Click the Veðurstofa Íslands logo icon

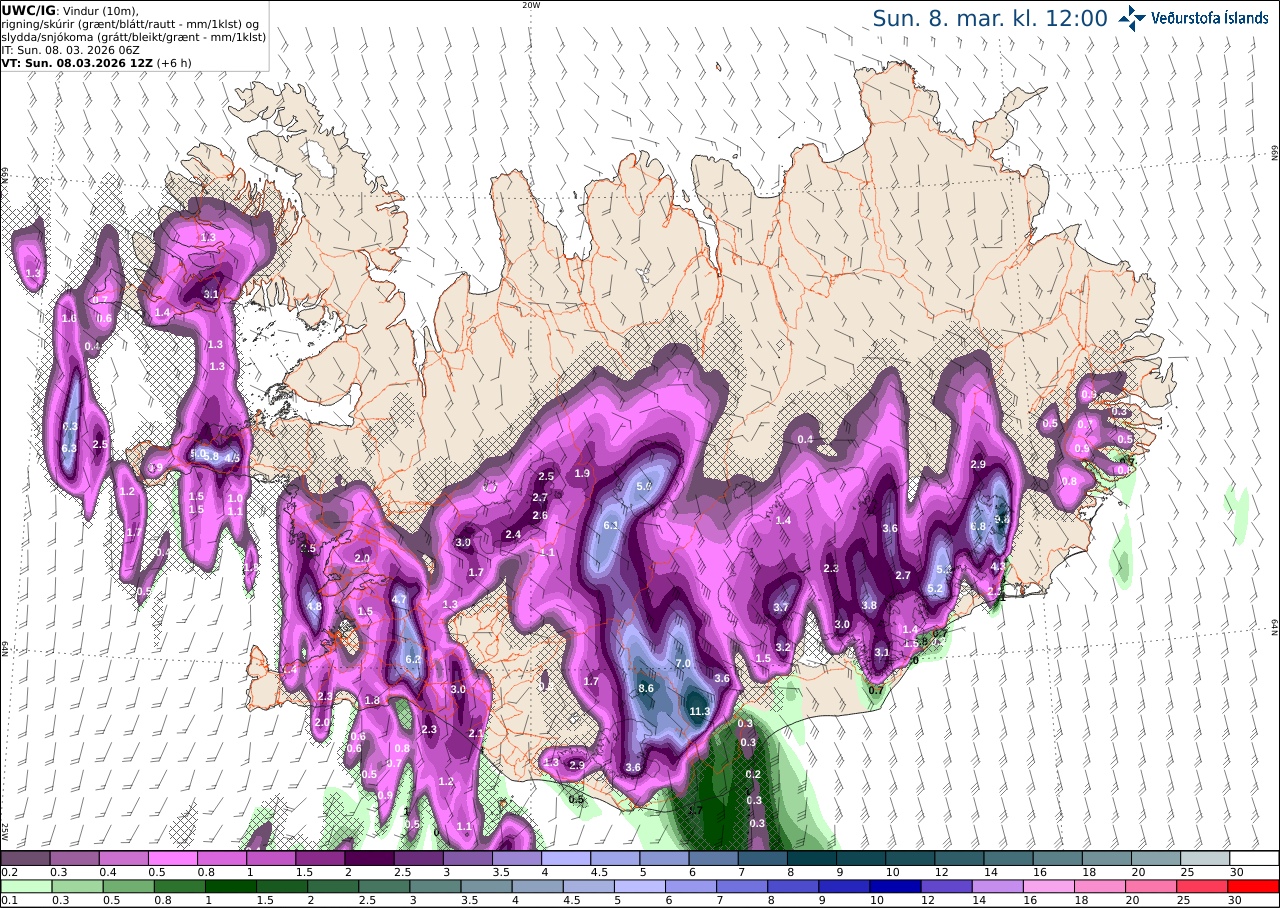(1131, 18)
